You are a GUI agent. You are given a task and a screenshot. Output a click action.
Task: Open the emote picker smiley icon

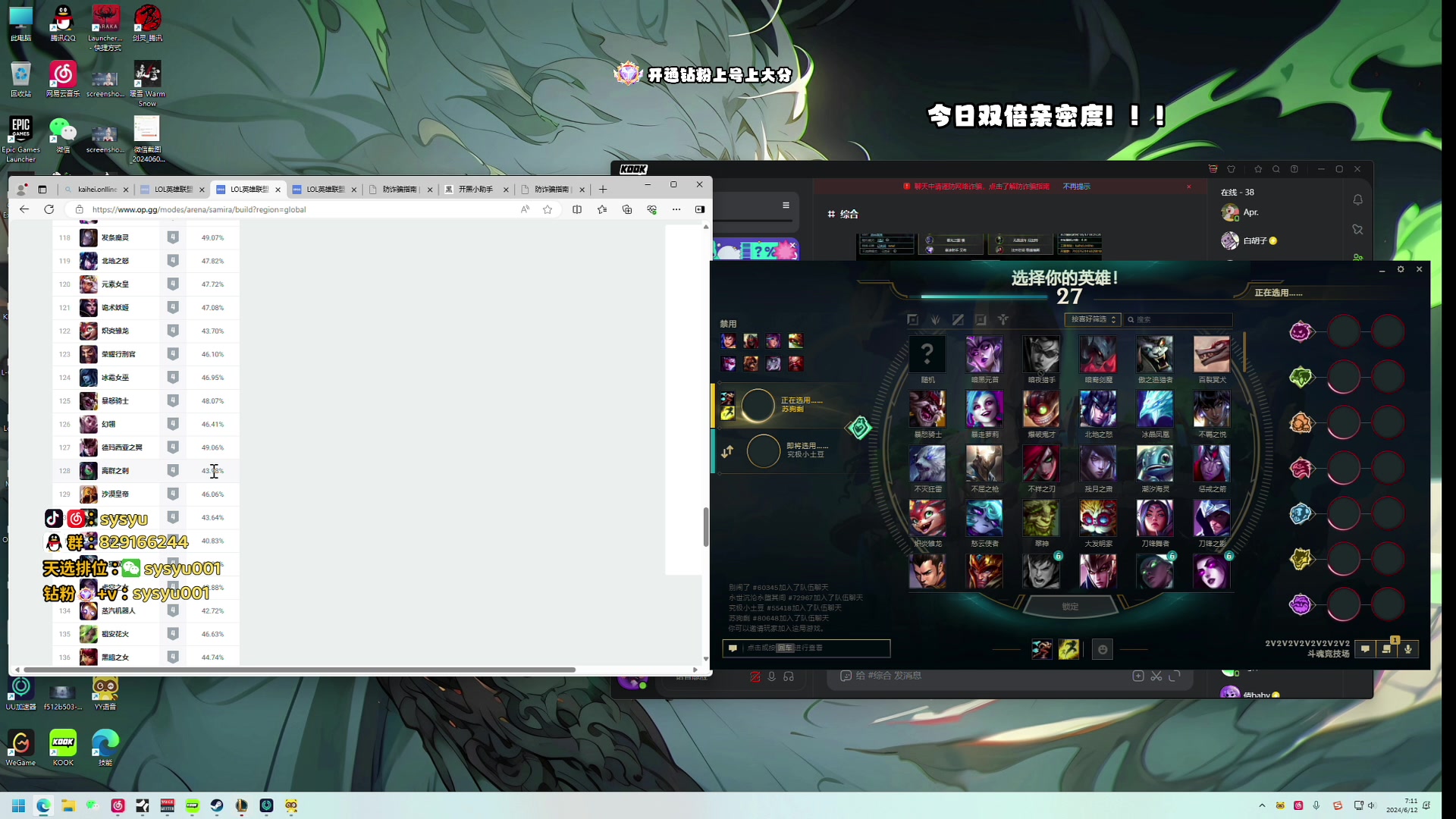(1103, 649)
